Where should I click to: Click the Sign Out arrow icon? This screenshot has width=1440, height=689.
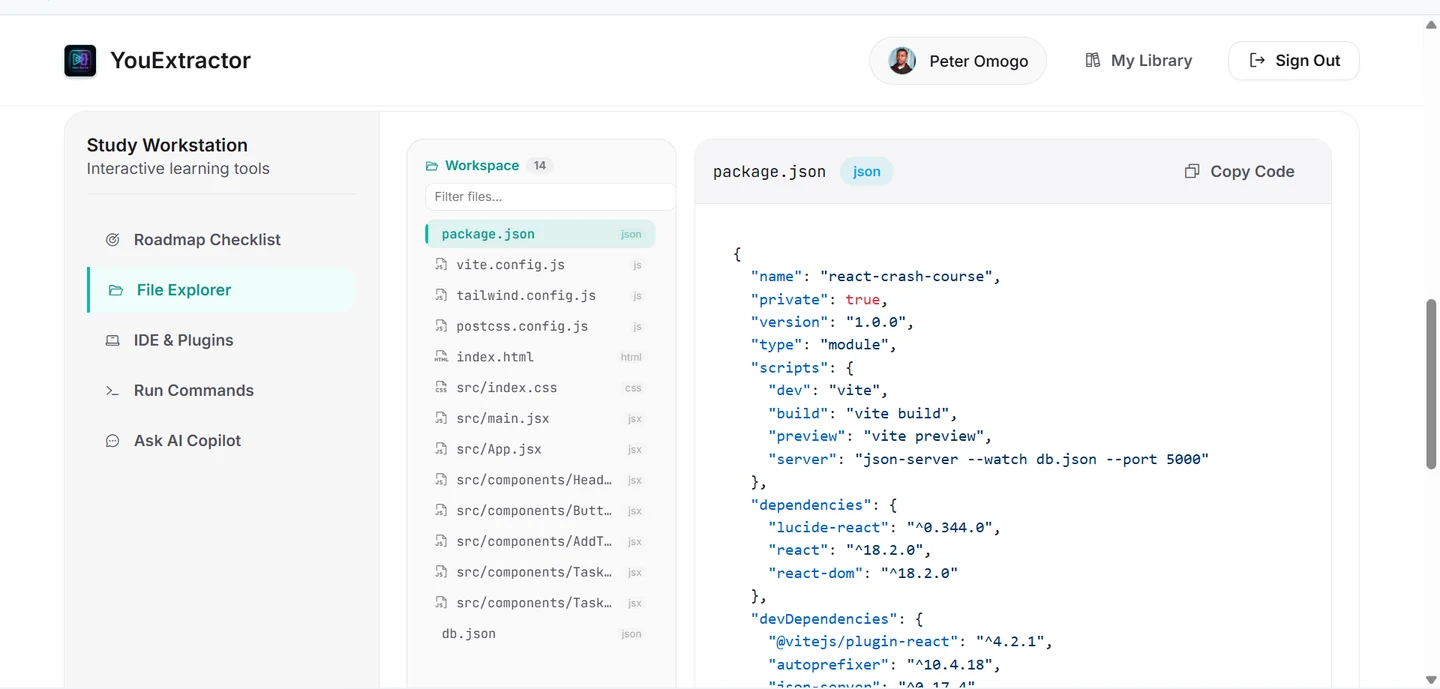tap(1258, 60)
